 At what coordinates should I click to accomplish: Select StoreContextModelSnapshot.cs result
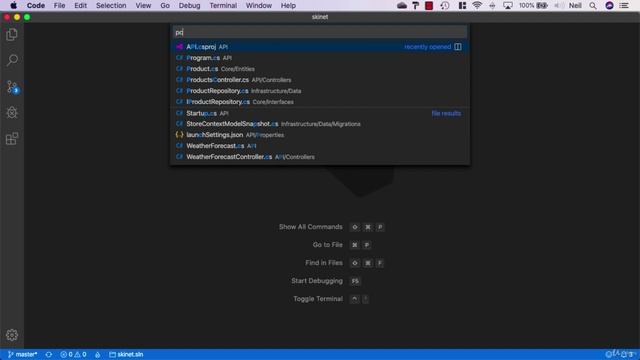pyautogui.click(x=320, y=124)
